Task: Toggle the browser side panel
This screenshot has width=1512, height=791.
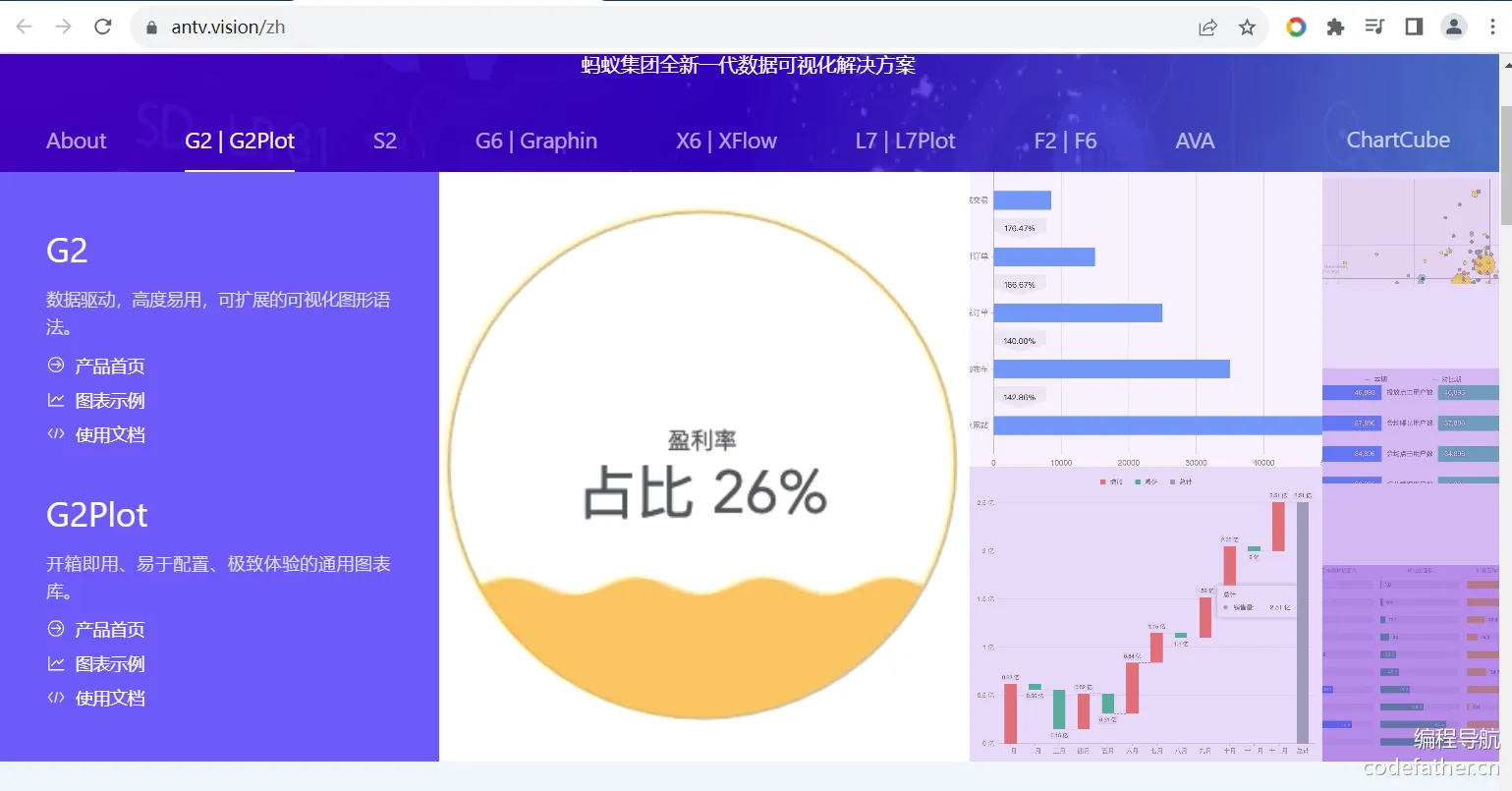Action: [1414, 27]
